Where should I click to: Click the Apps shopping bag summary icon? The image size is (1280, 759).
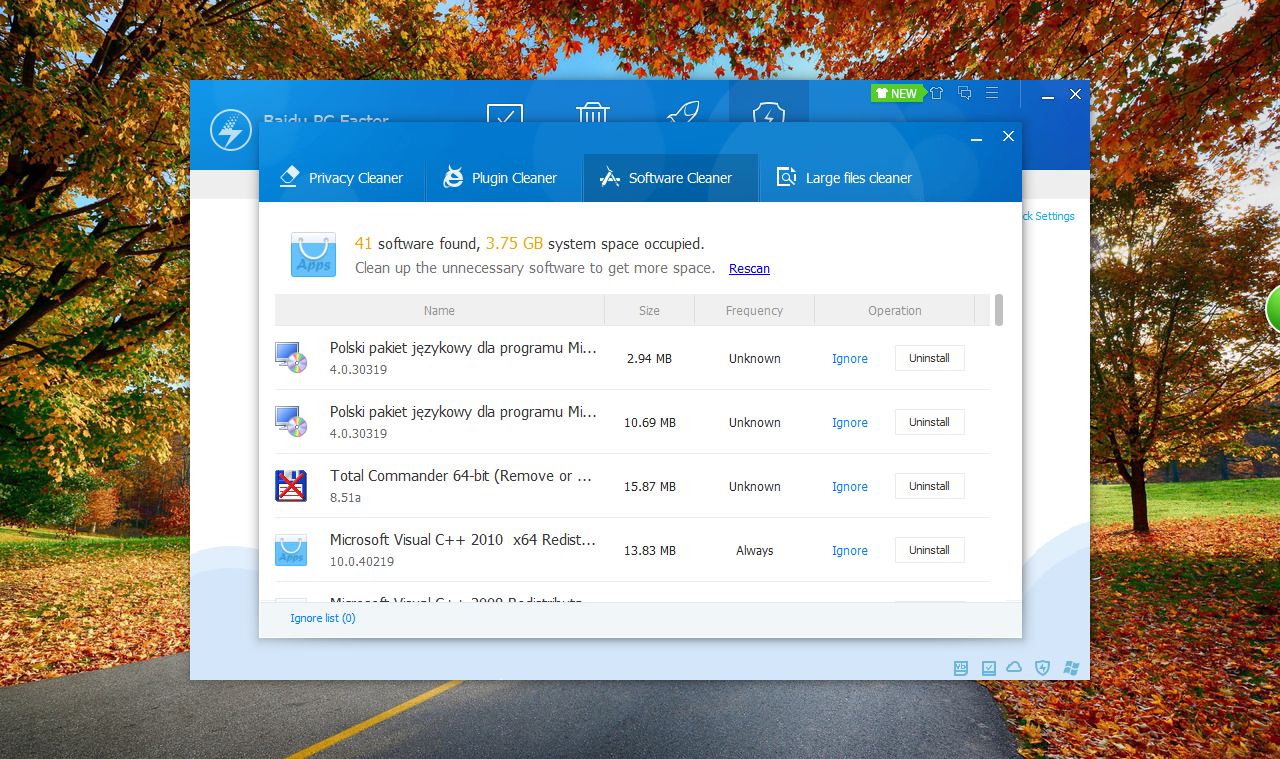[313, 254]
